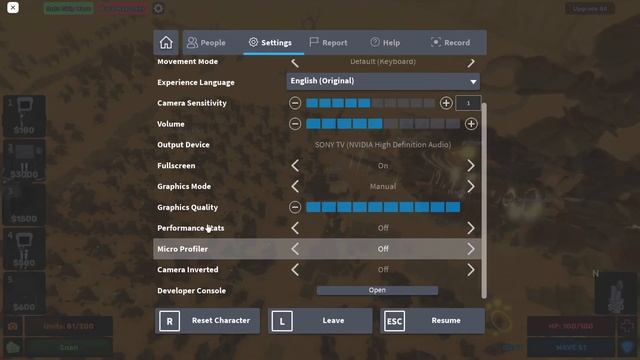Toggle Micro Profiler with right arrow
640x360 pixels.
(471, 249)
